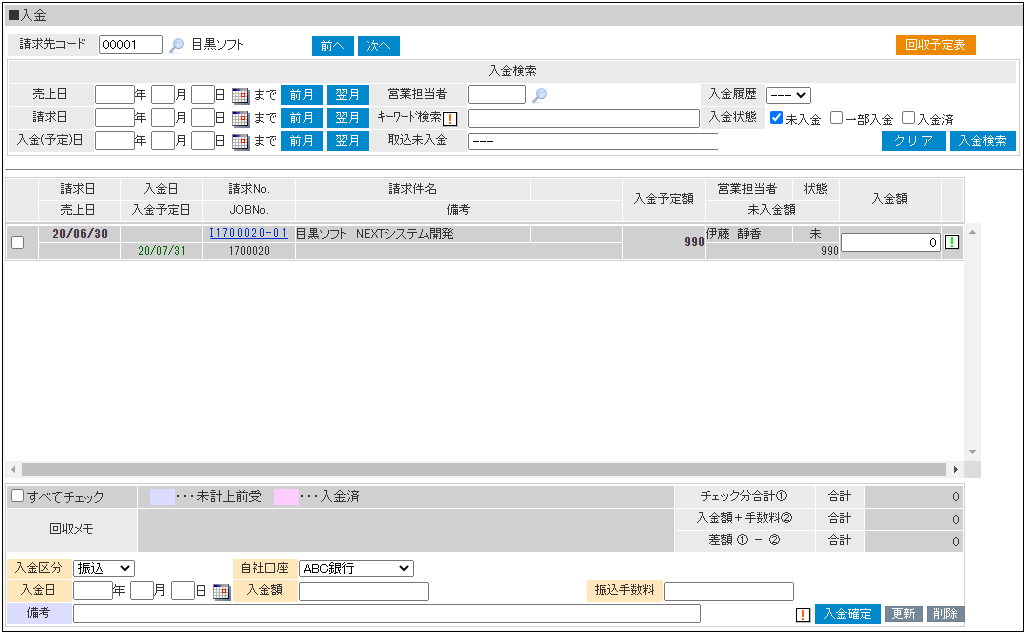
Task: Click the 入金確定 button
Action: [x=847, y=614]
